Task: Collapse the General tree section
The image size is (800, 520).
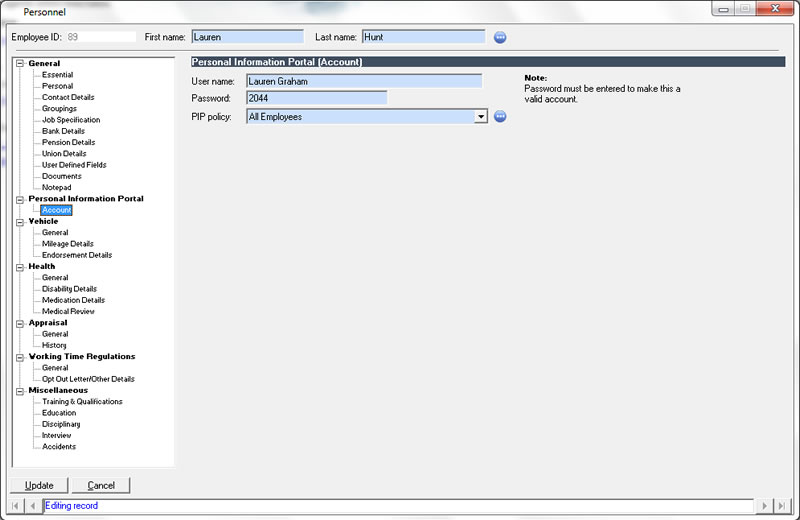Action: pos(20,64)
